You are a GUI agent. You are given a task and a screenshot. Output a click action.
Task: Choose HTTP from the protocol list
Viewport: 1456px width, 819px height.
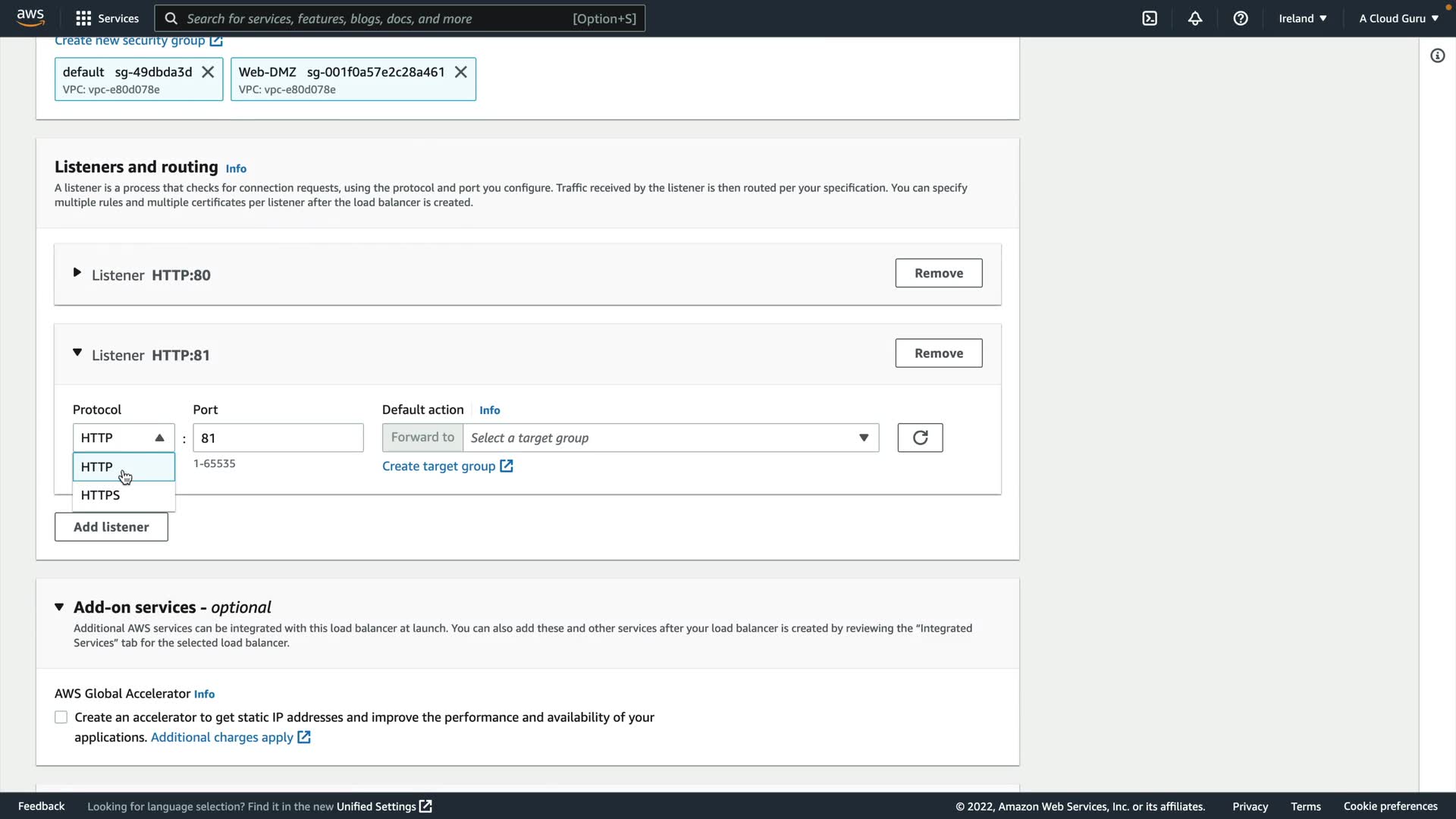click(x=97, y=467)
